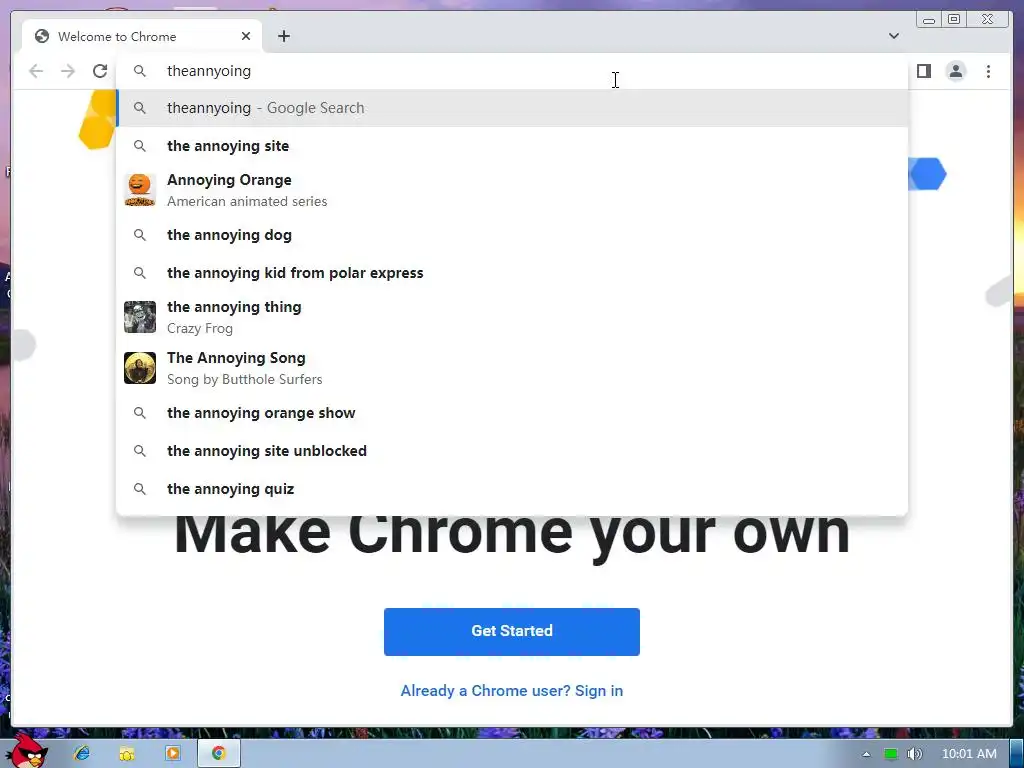The width and height of the screenshot is (1024, 768).
Task: Select 'the annoying site' suggestion
Action: [512, 146]
